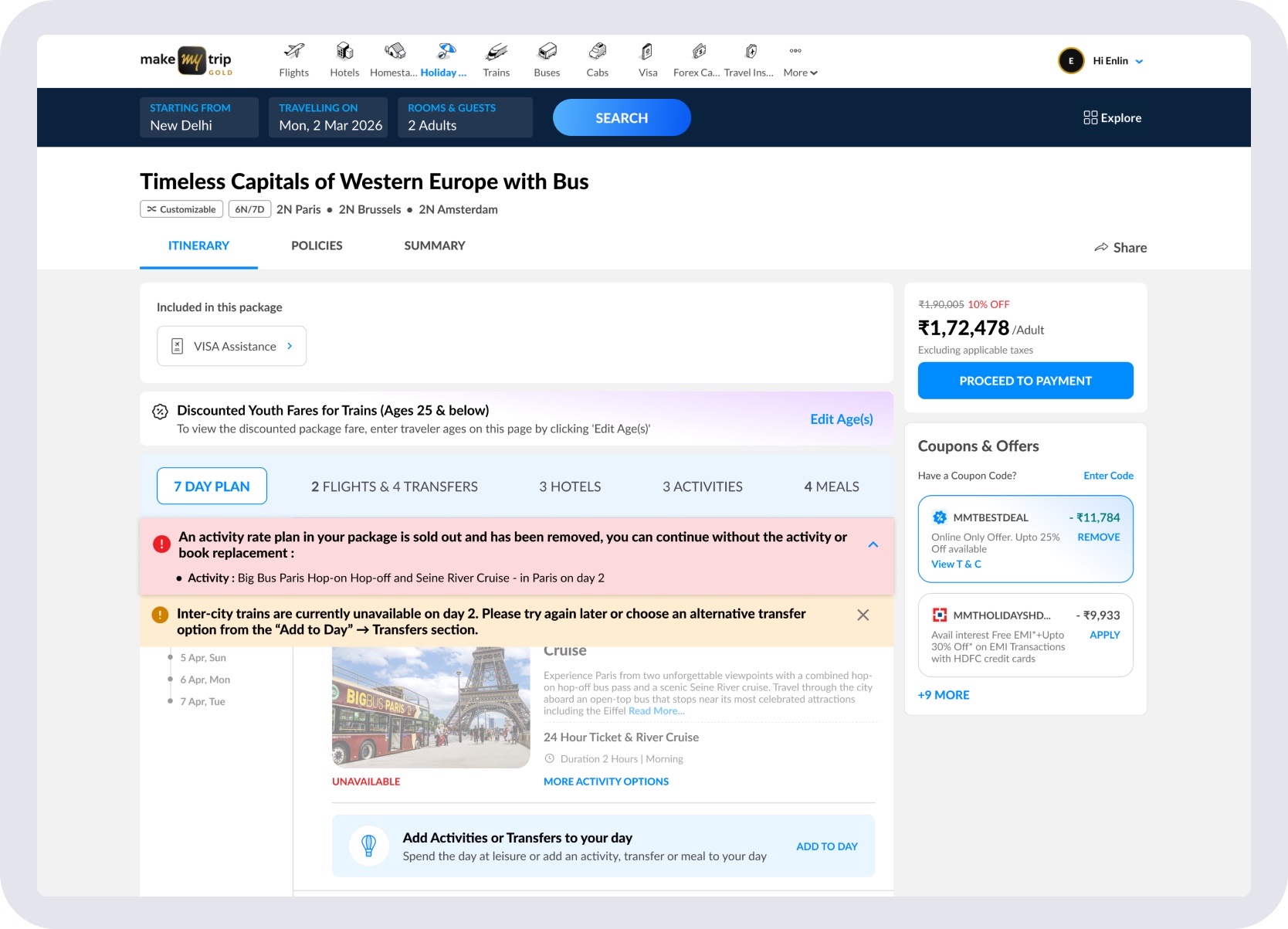Click PROCEED TO PAYMENT button

click(1025, 381)
